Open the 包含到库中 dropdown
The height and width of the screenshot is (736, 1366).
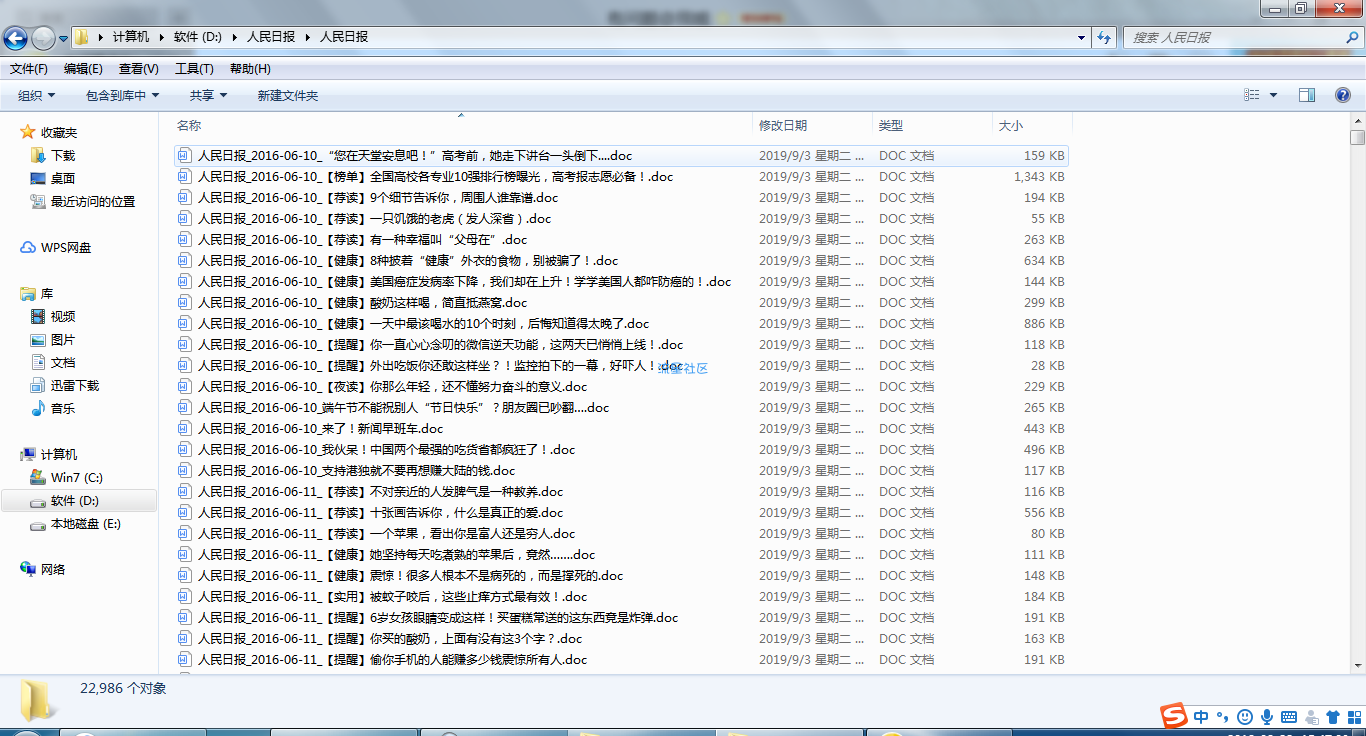click(123, 95)
